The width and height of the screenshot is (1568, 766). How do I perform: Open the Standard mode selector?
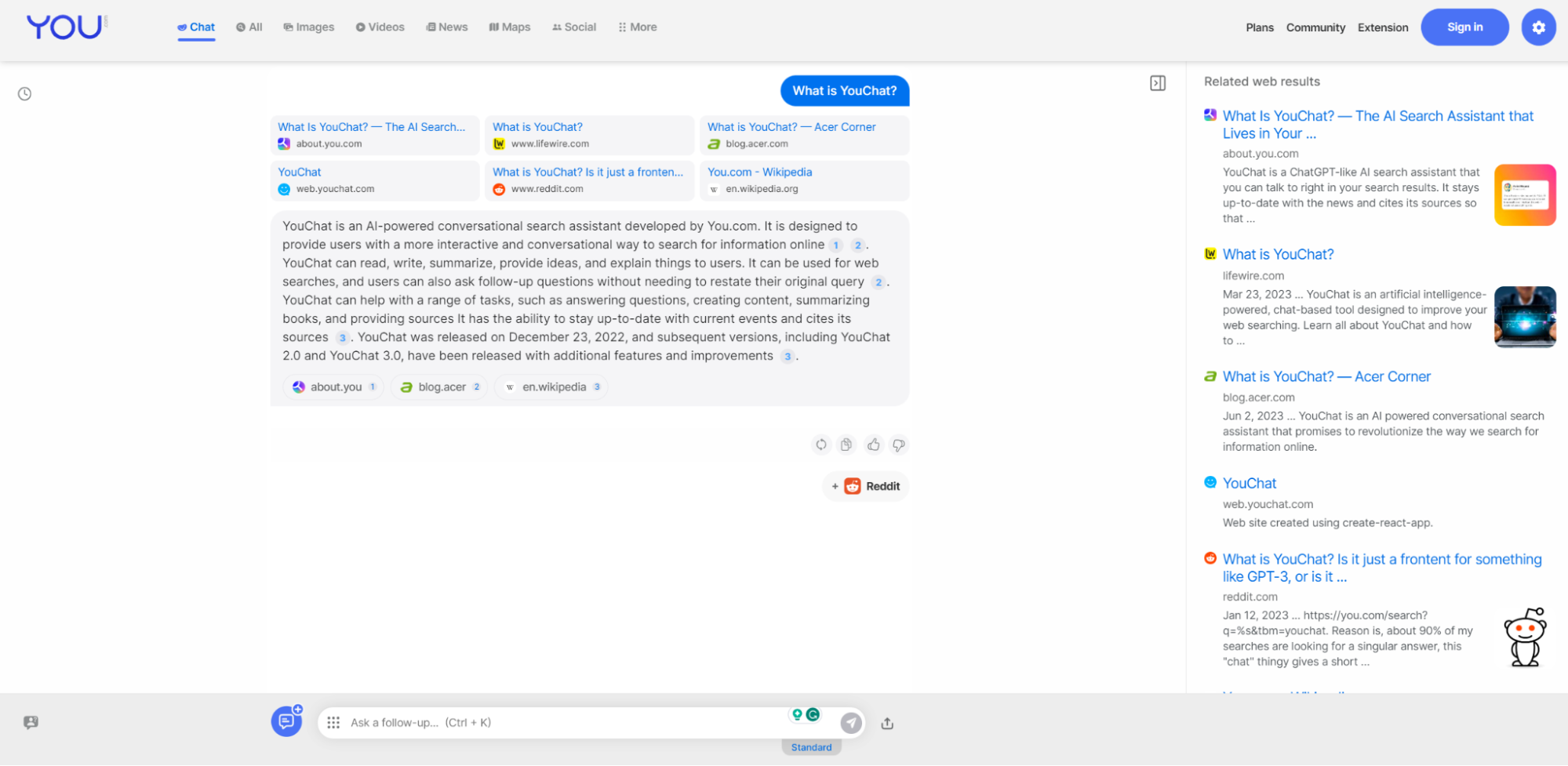[811, 747]
